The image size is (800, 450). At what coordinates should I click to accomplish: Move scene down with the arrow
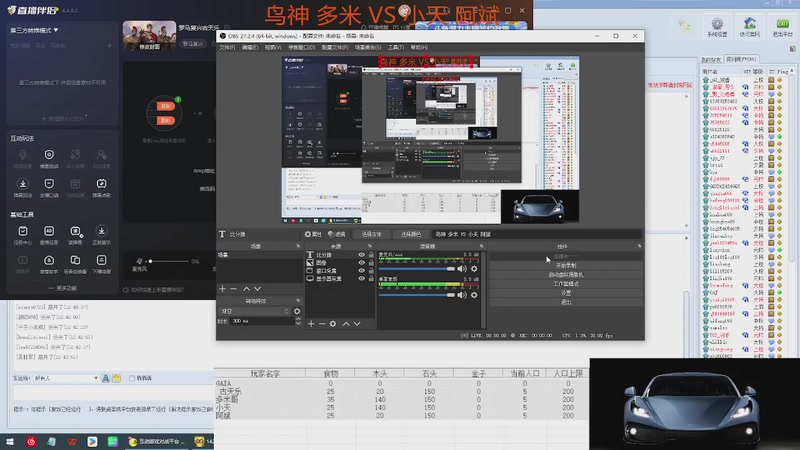point(258,289)
